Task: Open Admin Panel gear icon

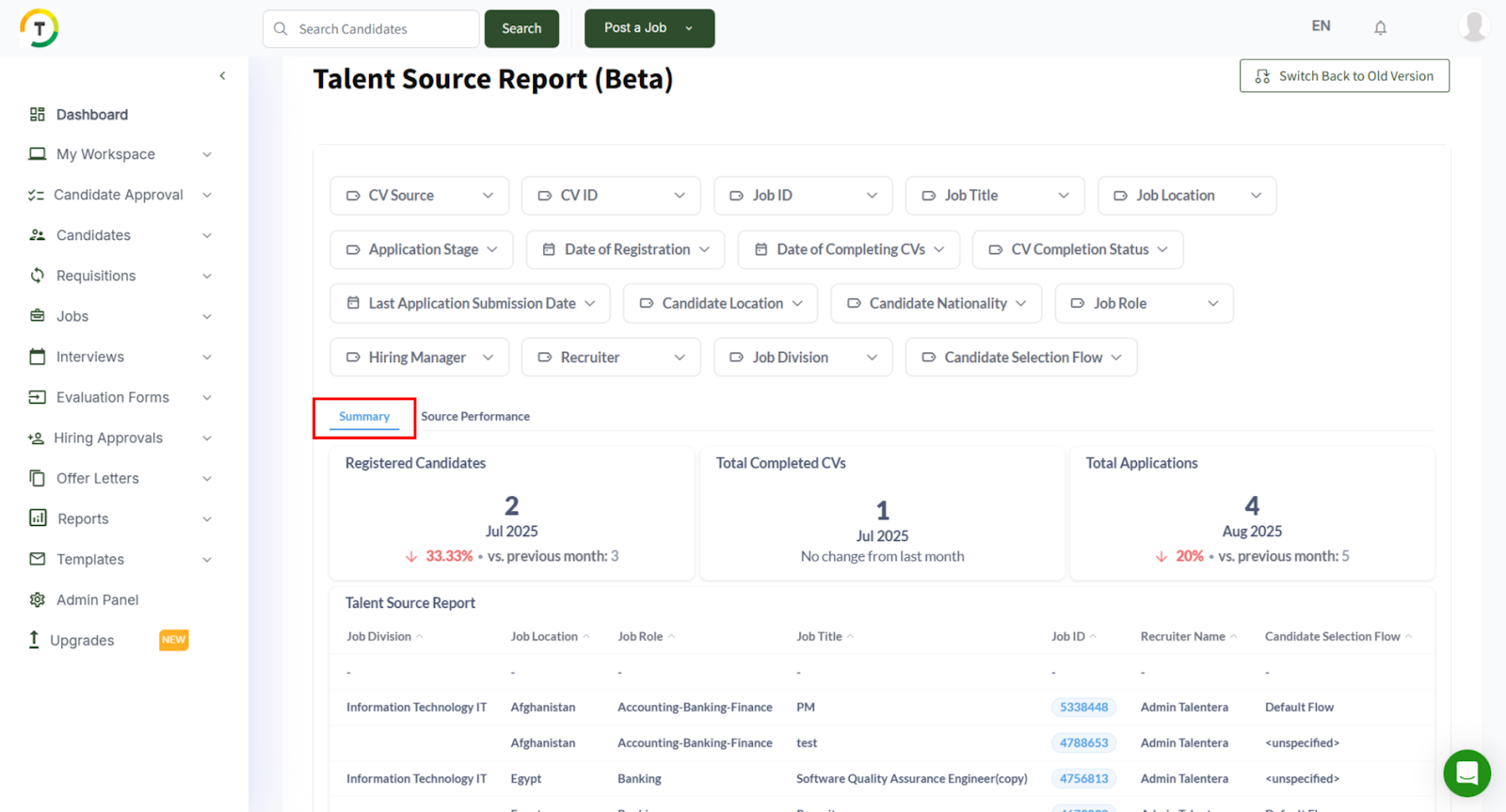Action: tap(38, 599)
